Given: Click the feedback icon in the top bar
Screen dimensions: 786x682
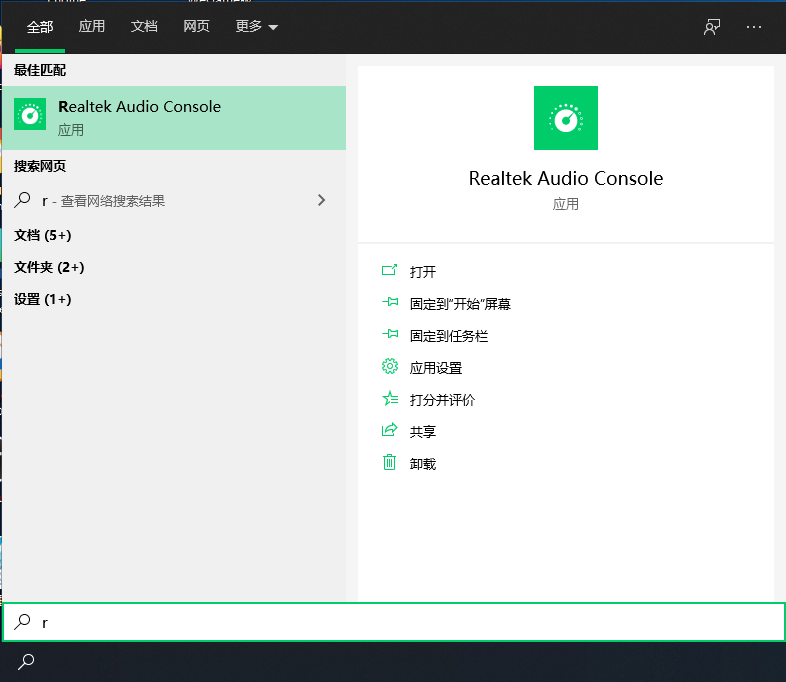Looking at the screenshot, I should [x=711, y=27].
